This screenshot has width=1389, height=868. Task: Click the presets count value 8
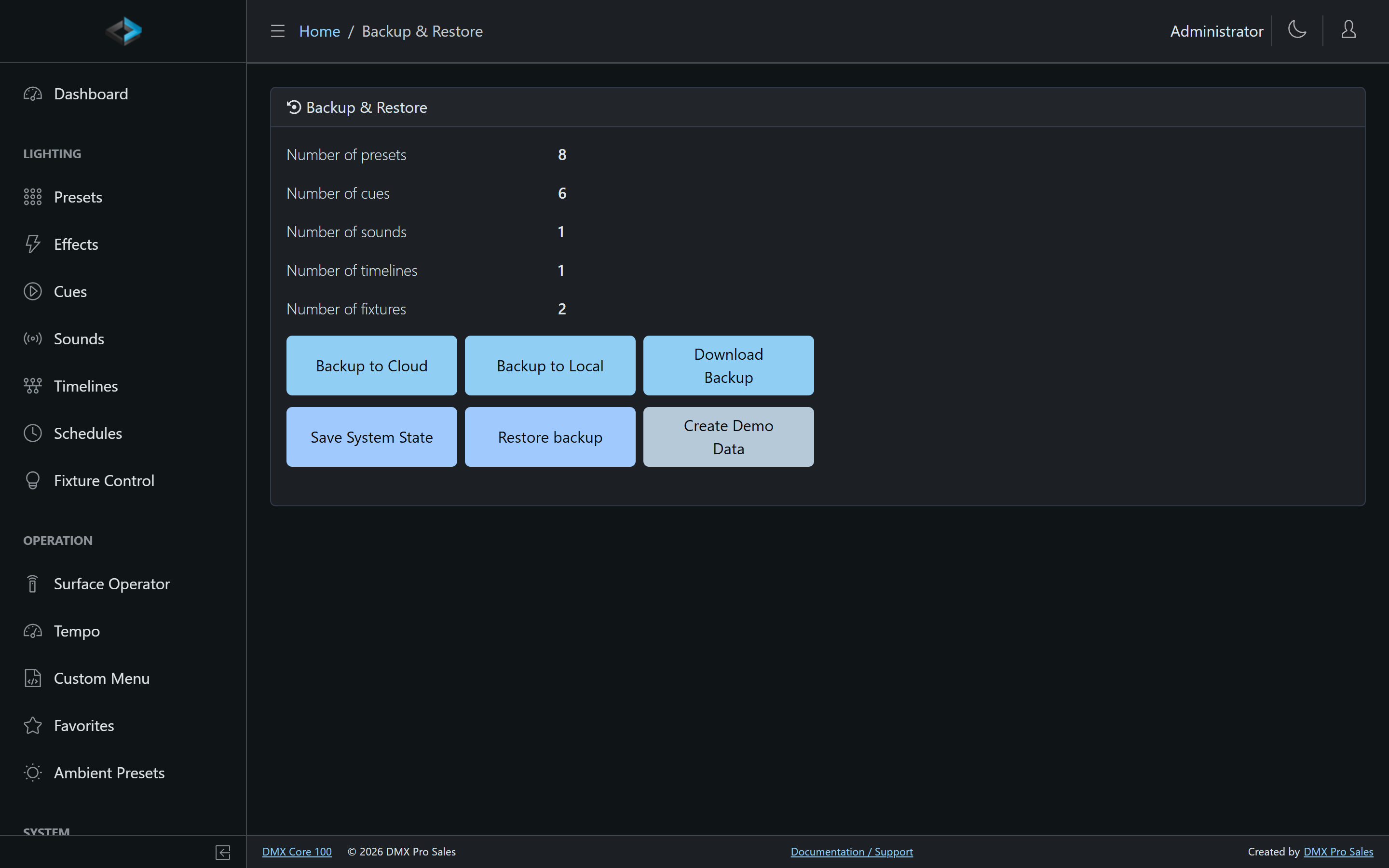click(562, 155)
